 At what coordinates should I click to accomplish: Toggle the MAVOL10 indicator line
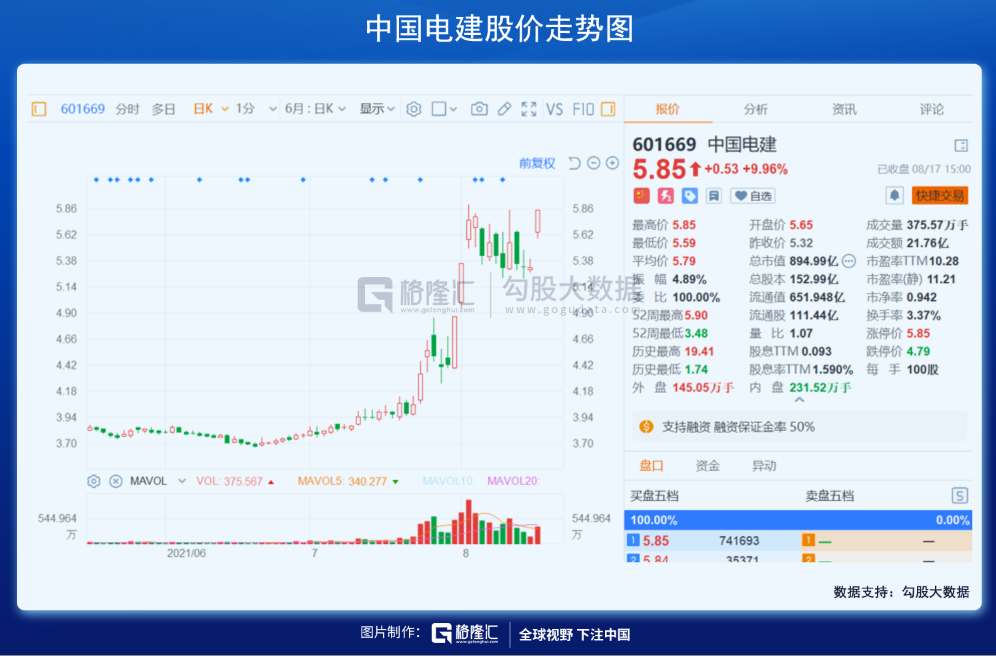(x=448, y=481)
